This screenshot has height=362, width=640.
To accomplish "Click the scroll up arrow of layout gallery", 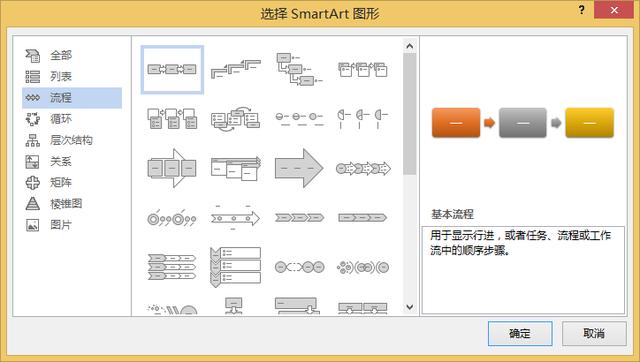I will coord(410,46).
